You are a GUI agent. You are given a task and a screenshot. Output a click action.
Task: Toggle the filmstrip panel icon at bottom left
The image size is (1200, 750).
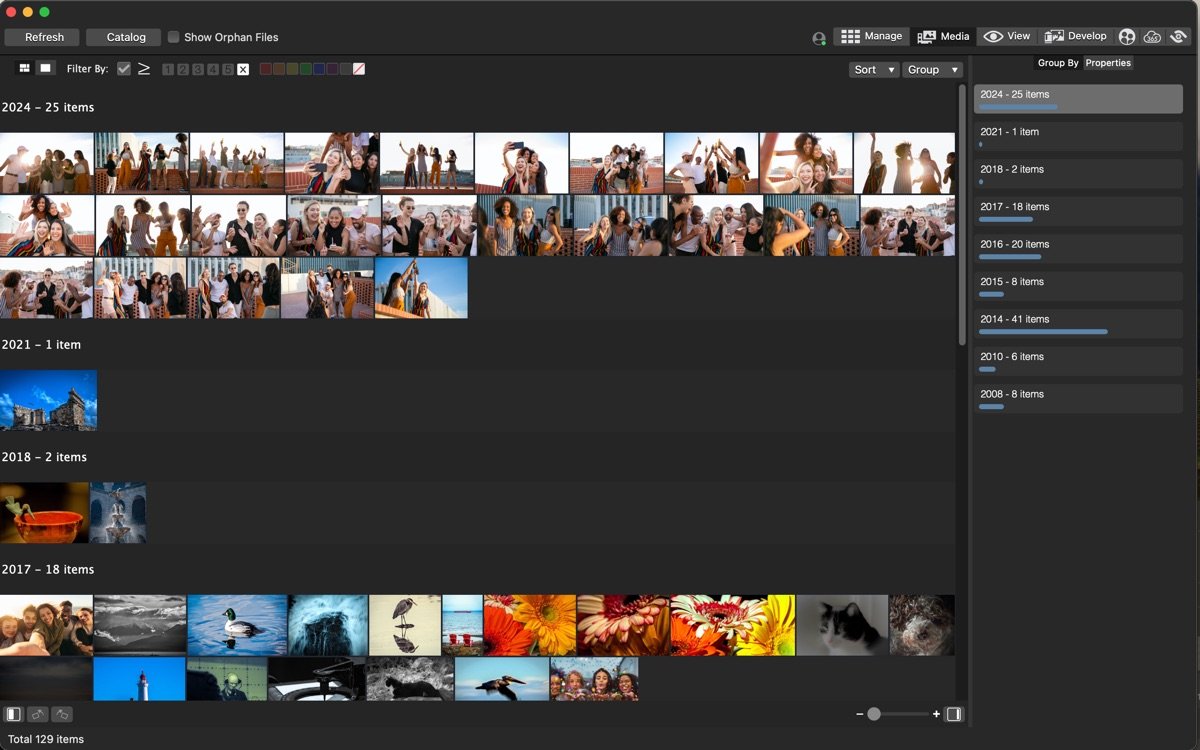[14, 714]
